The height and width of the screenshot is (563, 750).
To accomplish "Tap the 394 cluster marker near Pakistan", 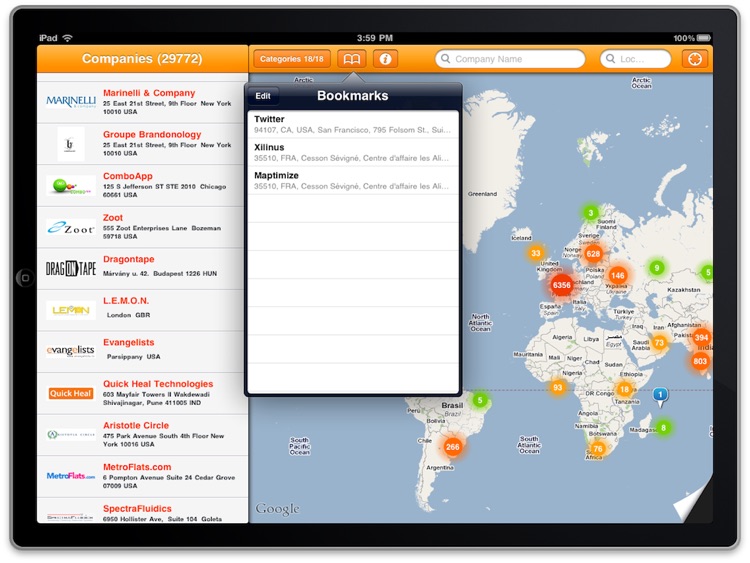I will tap(701, 338).
